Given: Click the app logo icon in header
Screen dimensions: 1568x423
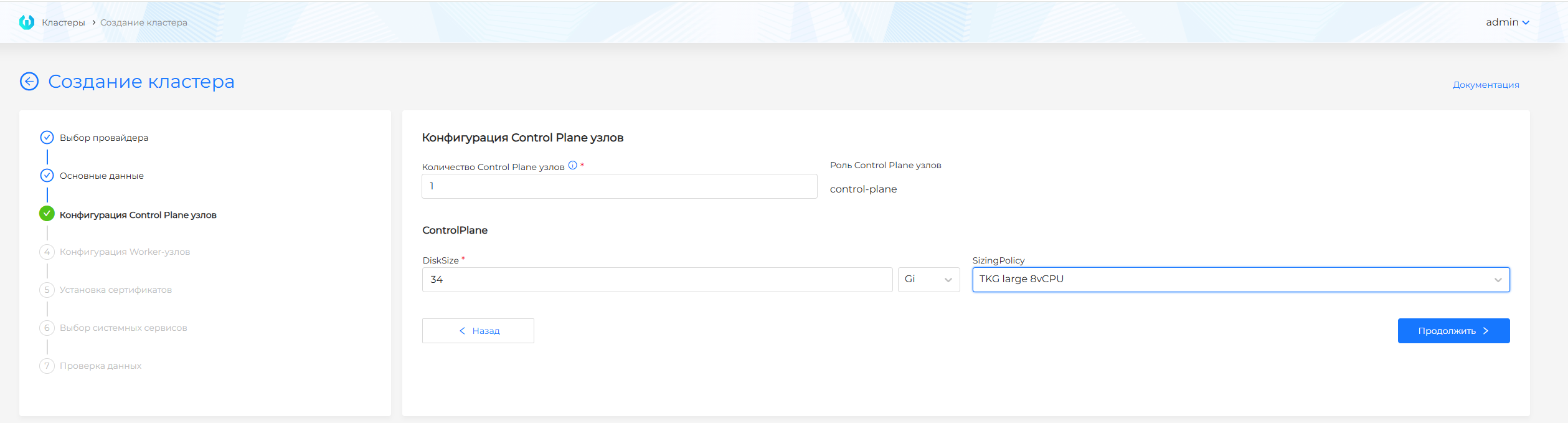Looking at the screenshot, I should point(27,22).
